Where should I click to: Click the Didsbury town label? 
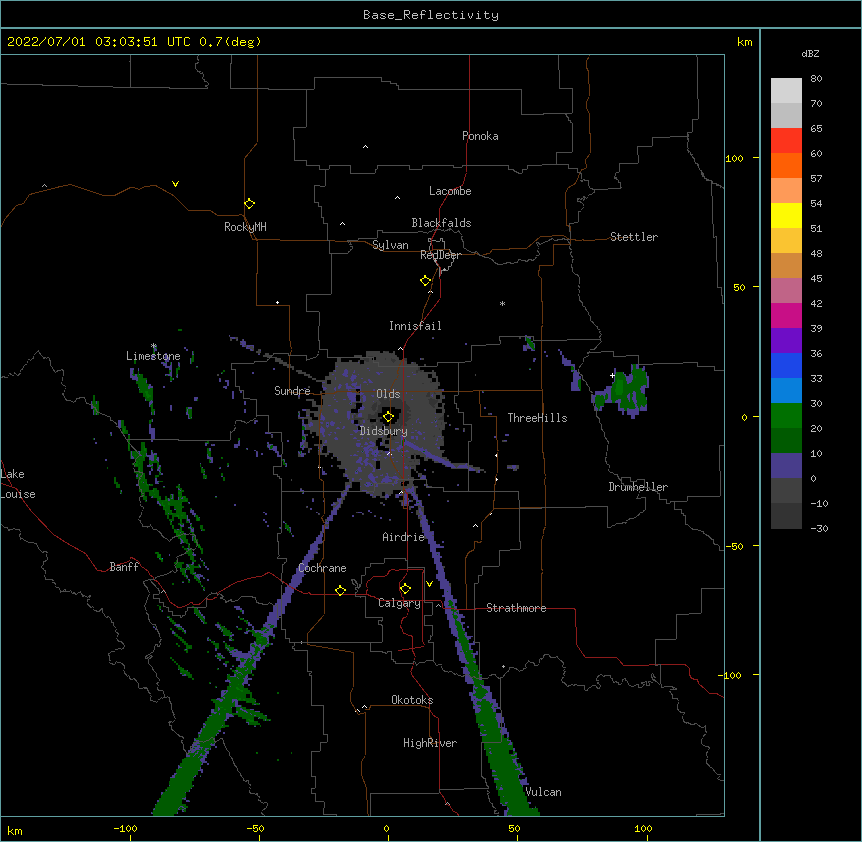(x=384, y=431)
